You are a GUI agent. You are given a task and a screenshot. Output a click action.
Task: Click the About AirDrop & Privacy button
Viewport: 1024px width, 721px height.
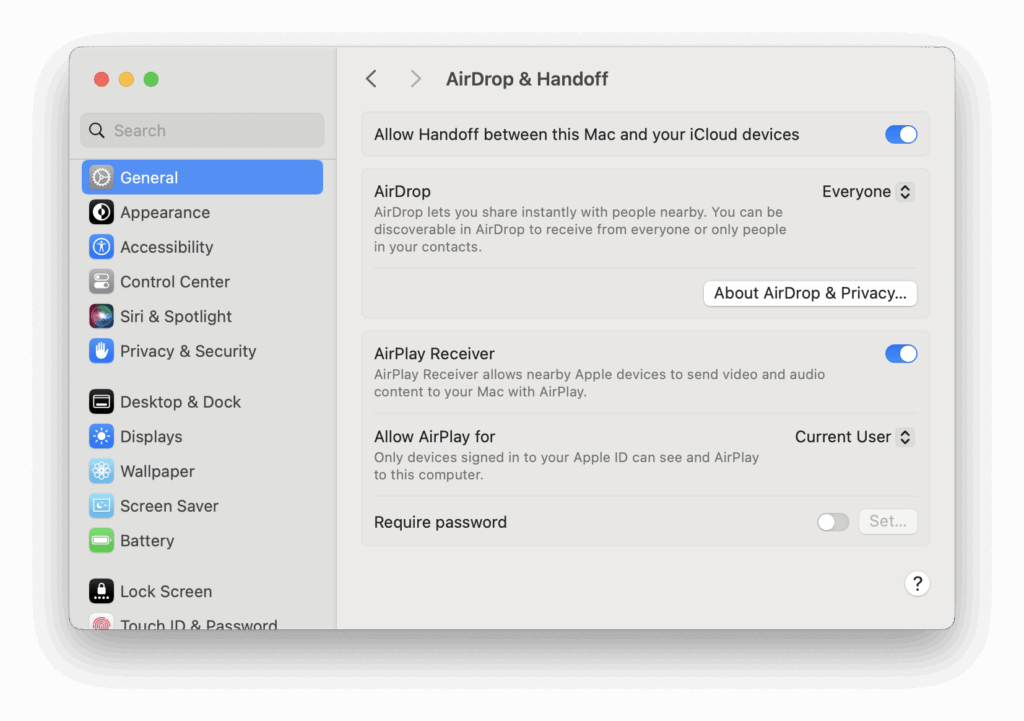[810, 293]
